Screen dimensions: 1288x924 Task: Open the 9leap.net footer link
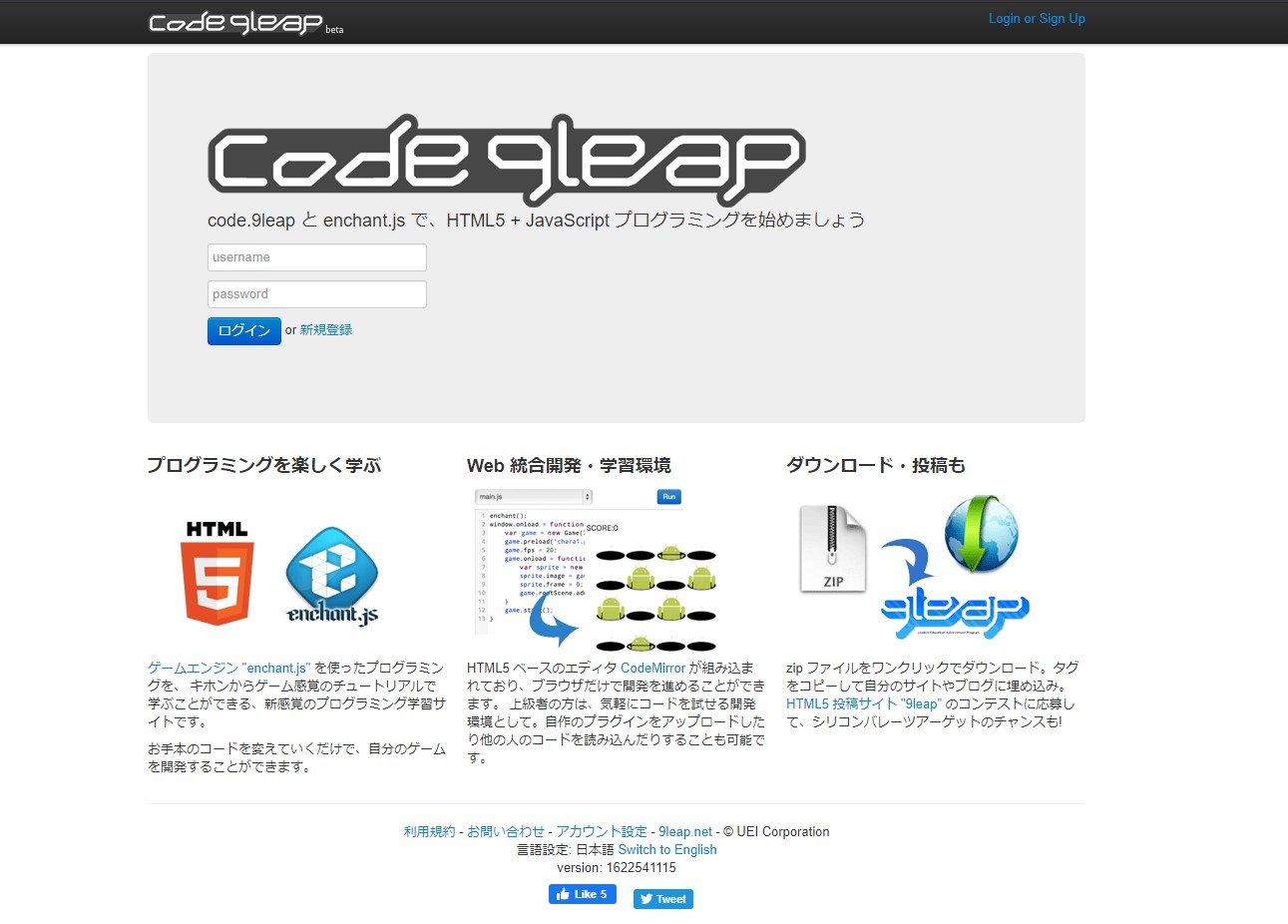pos(685,831)
